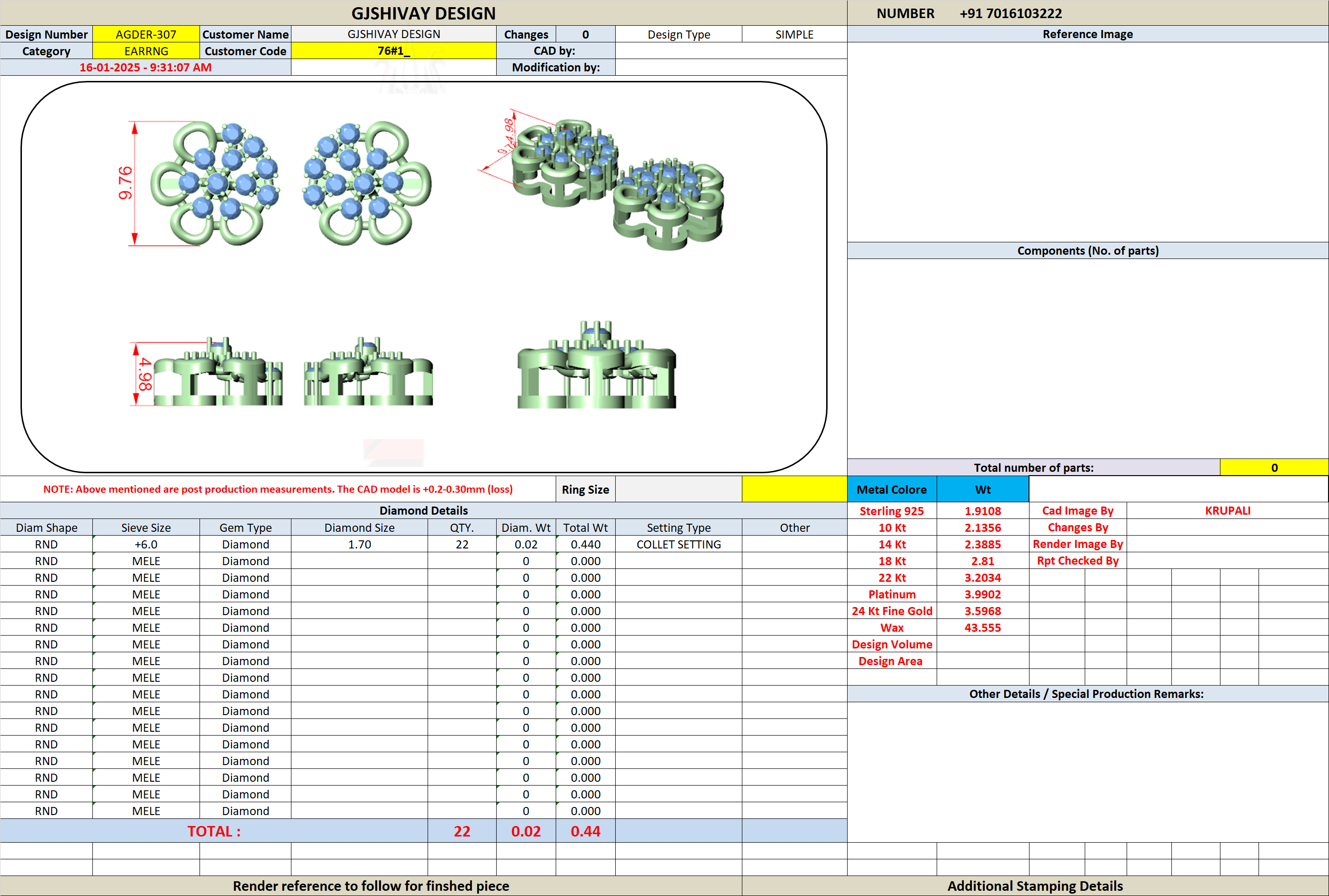
Task: Select the AGDER-307 design number cell
Action: (146, 34)
